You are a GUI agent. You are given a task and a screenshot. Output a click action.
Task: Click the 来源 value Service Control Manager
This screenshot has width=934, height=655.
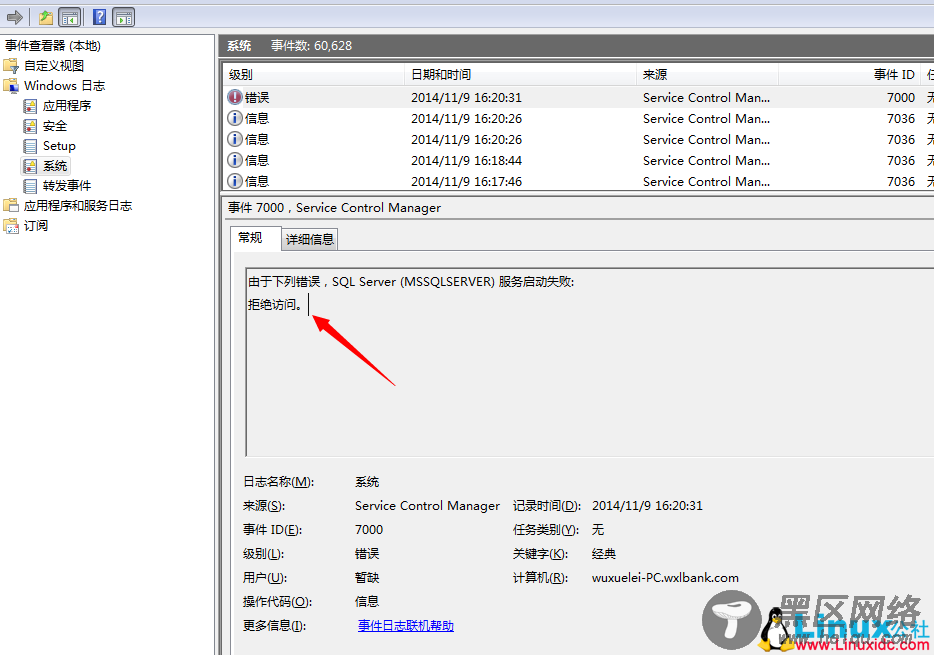[428, 506]
